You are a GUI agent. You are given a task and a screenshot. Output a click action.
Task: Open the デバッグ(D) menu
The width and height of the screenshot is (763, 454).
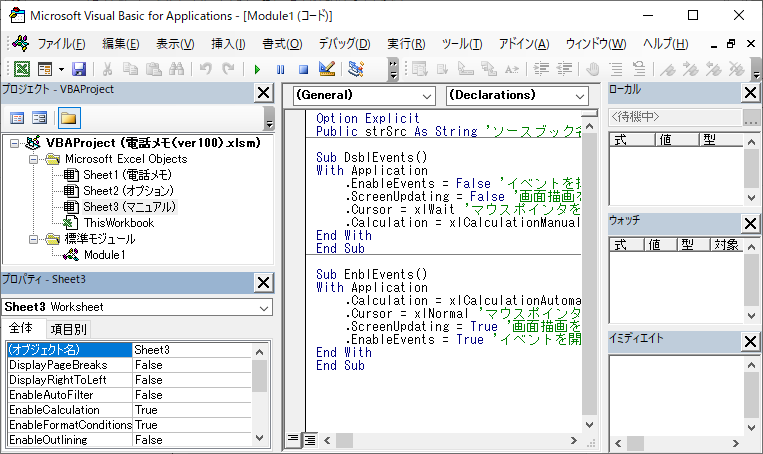[345, 44]
